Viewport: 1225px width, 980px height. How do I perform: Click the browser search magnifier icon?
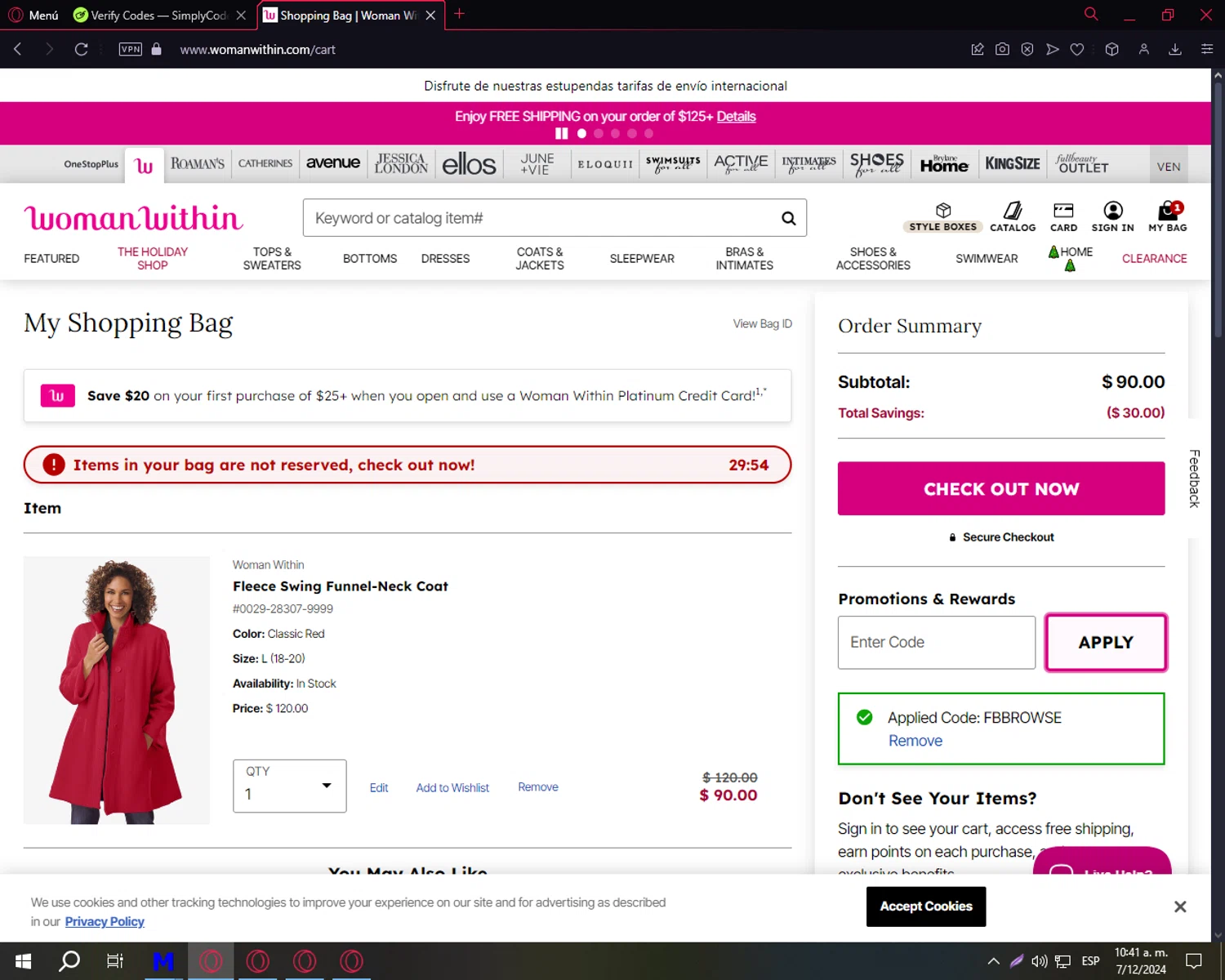[1090, 14]
